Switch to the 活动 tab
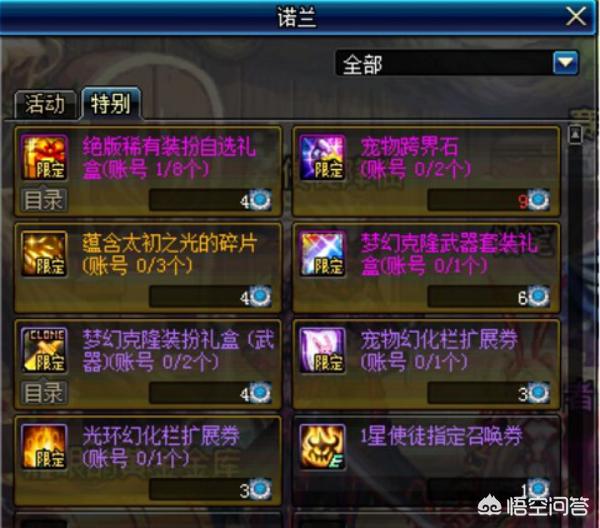 [46, 105]
